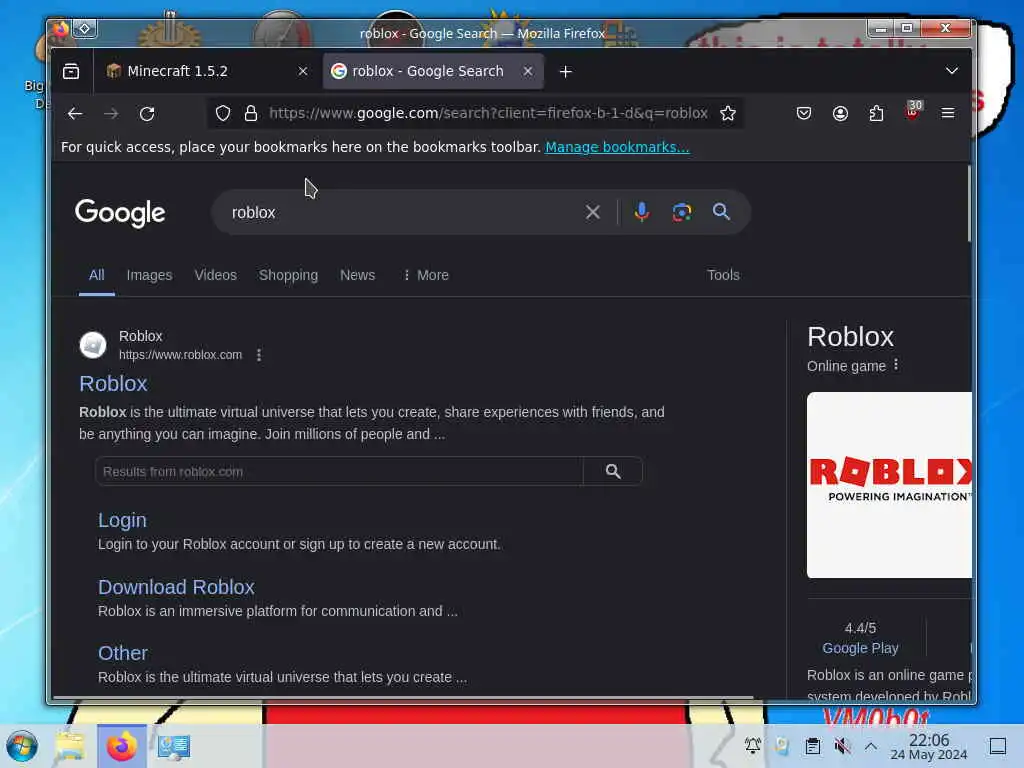Clear the Google search box
The height and width of the screenshot is (768, 1024).
(593, 212)
